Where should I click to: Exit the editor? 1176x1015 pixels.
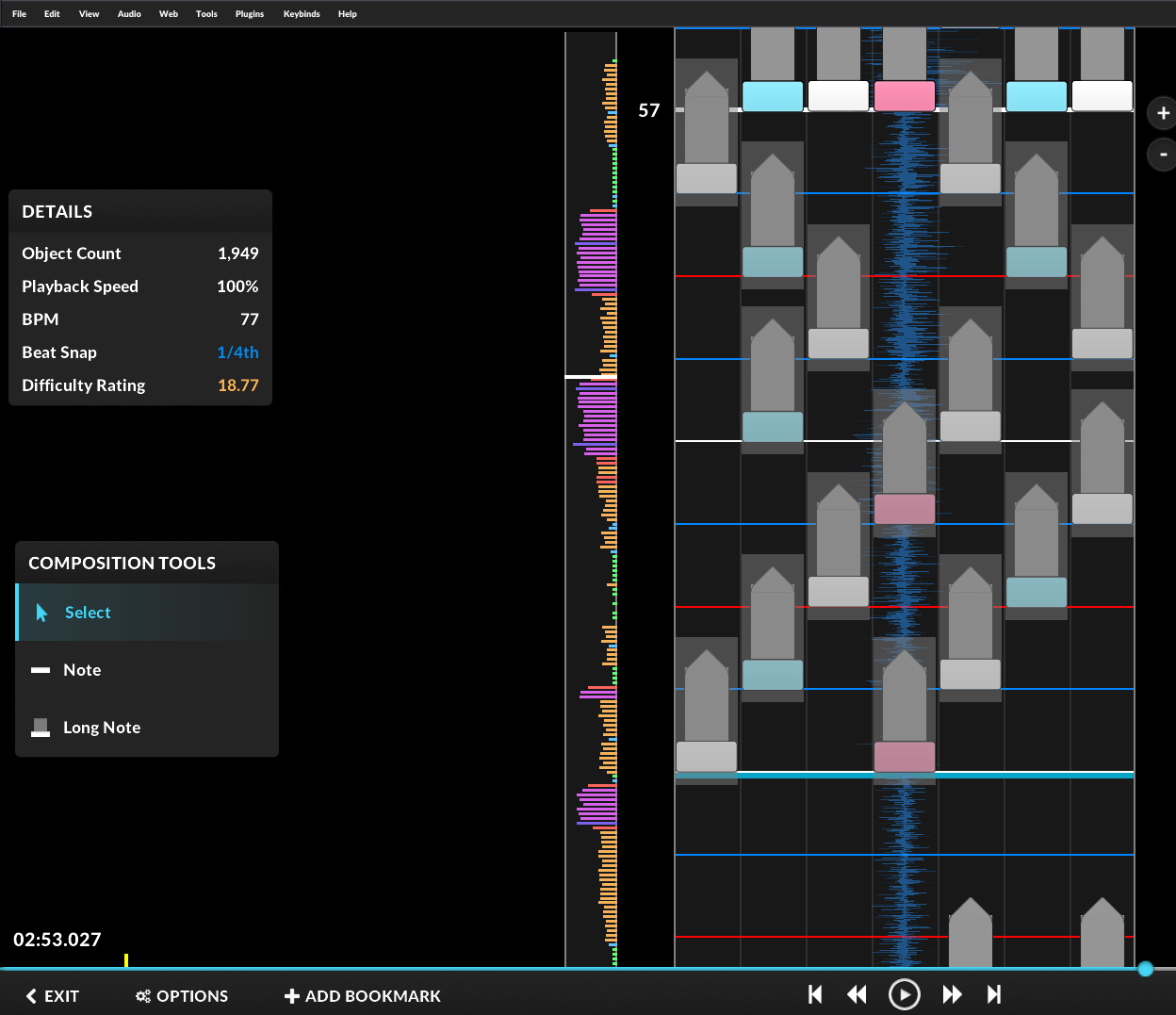coord(53,996)
